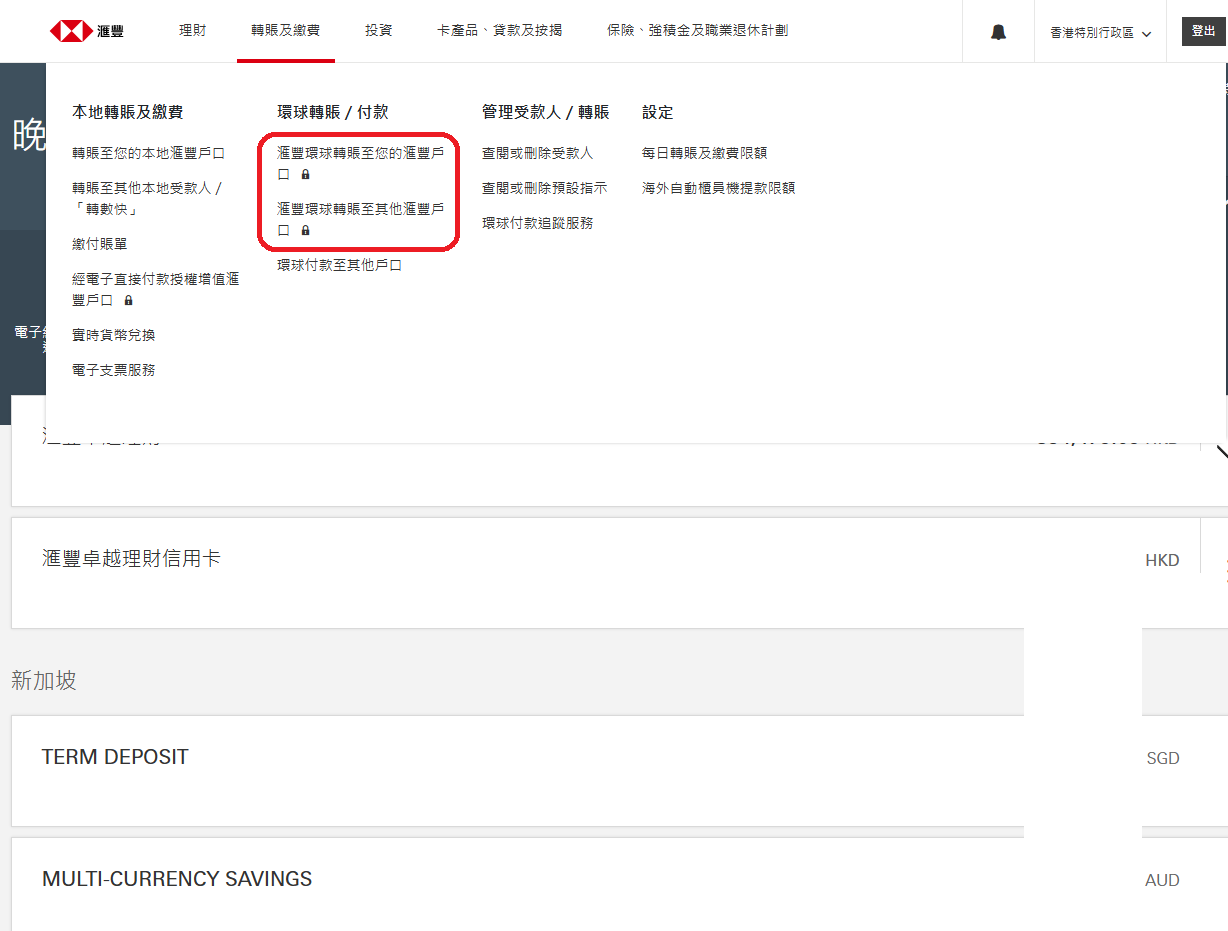Click the HKD currency label
This screenshot has width=1228, height=931.
[x=1162, y=561]
